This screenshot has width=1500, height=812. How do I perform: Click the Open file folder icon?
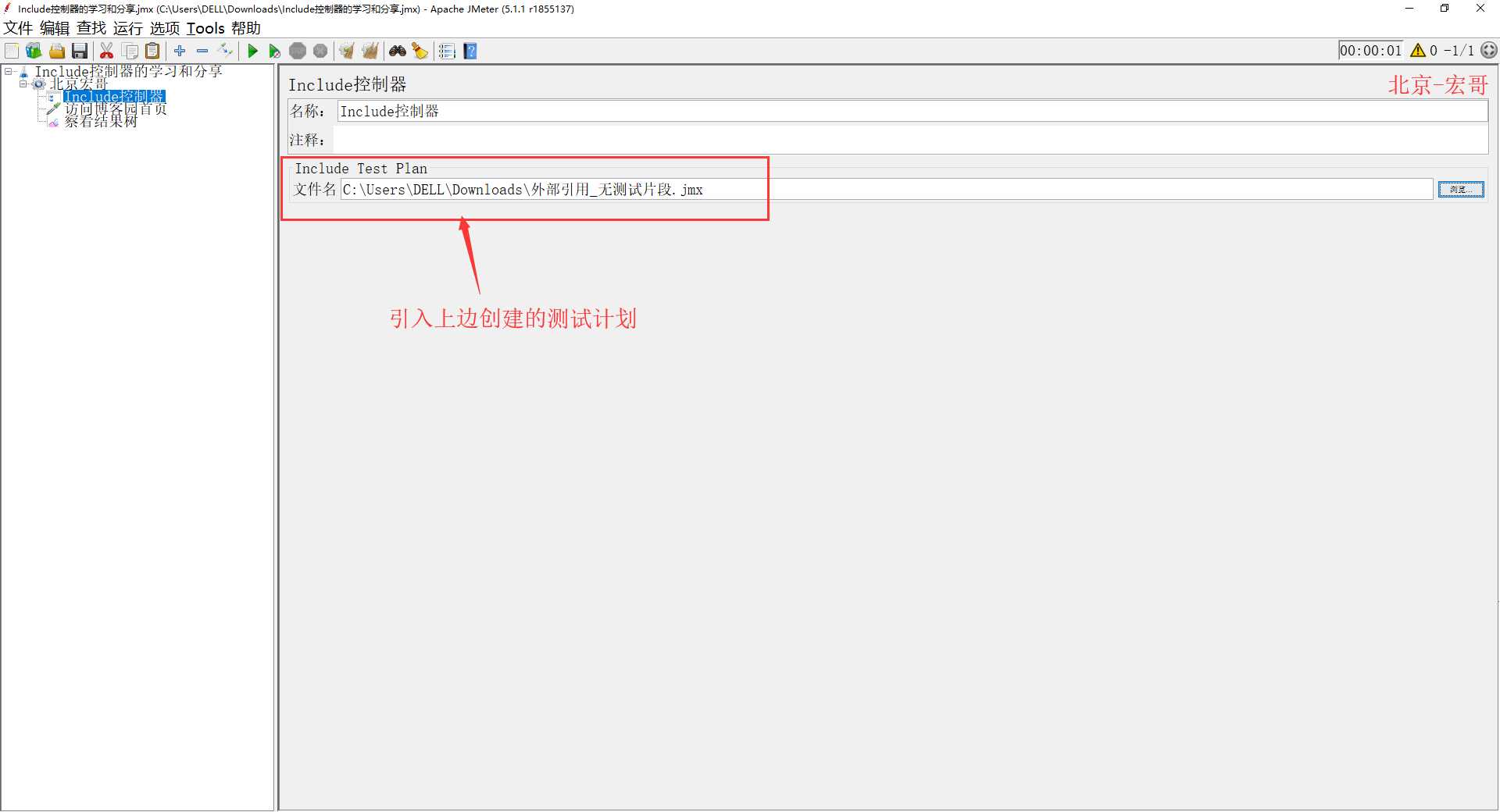click(57, 52)
